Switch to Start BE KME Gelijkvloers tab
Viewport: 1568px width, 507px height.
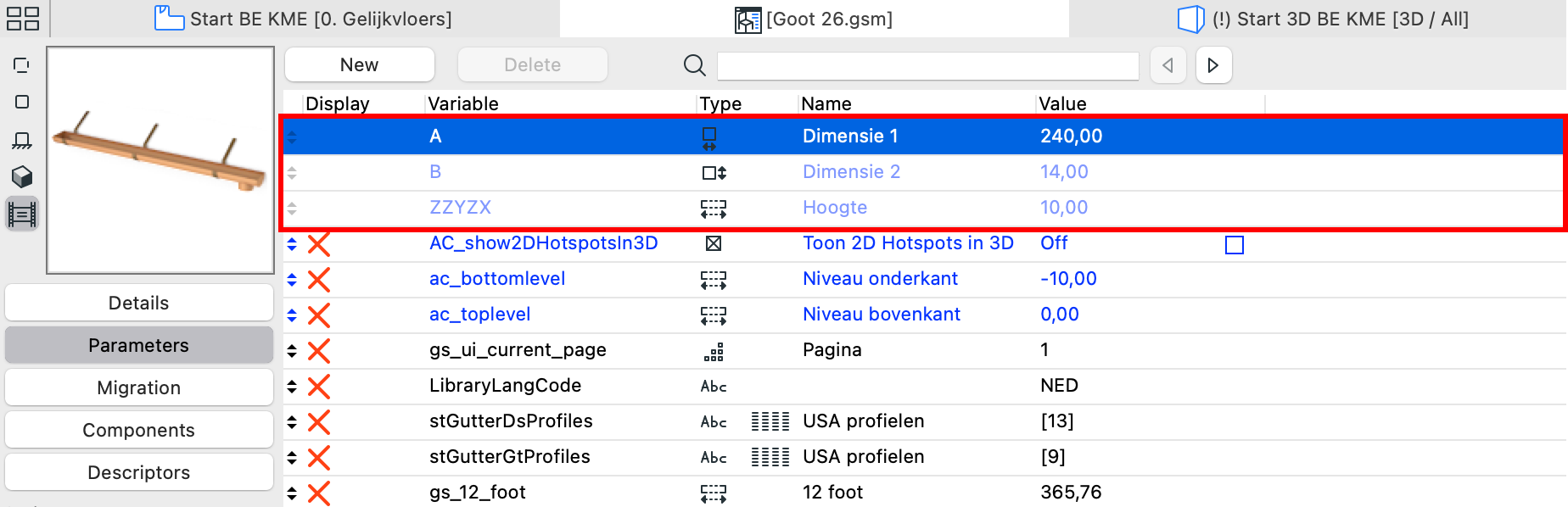click(303, 19)
